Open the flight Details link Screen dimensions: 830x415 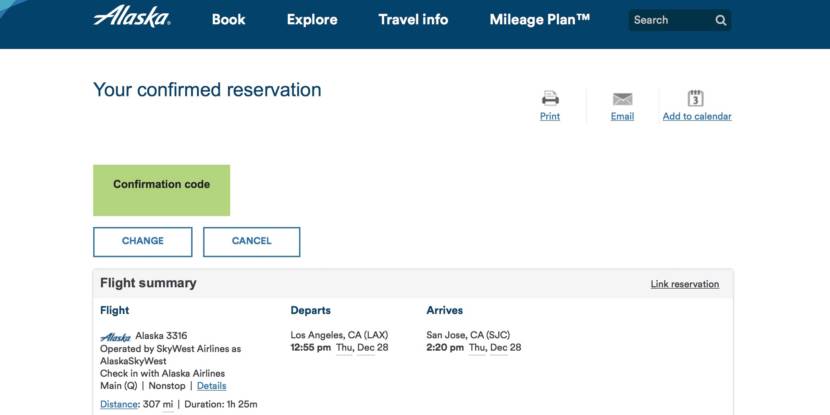[x=211, y=386]
